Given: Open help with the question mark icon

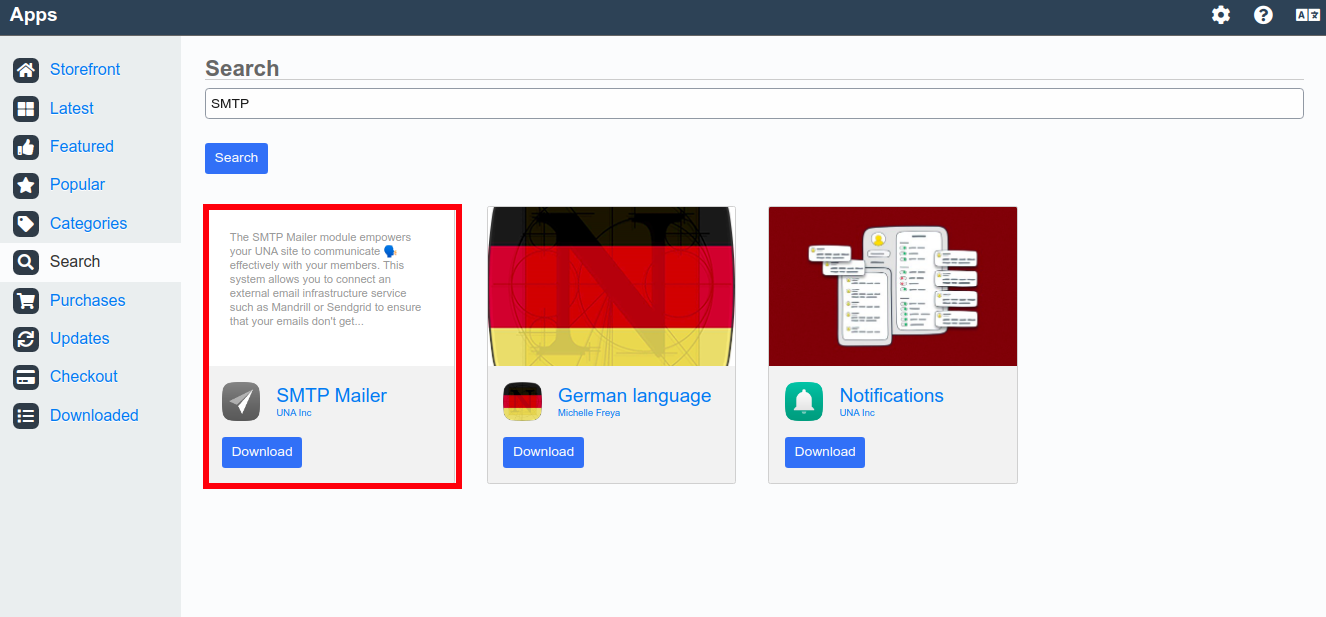Looking at the screenshot, I should tap(1263, 15).
